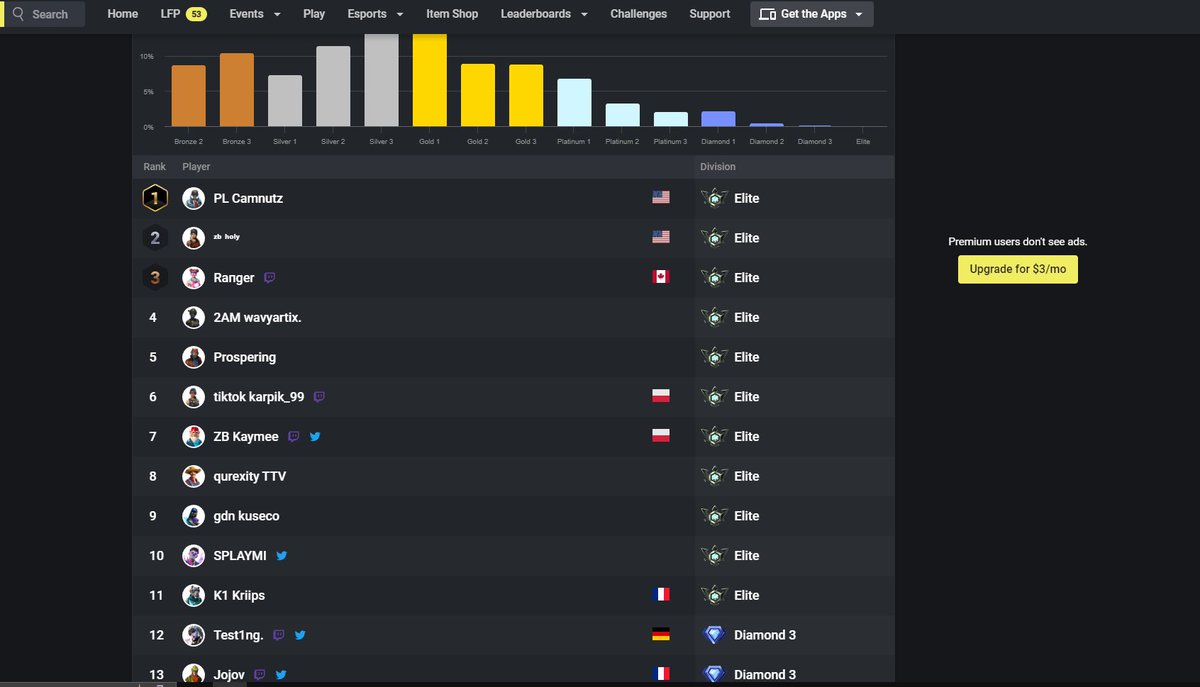Open K1 Kriips player profile
Screen dimensions: 1200x687
pos(239,595)
